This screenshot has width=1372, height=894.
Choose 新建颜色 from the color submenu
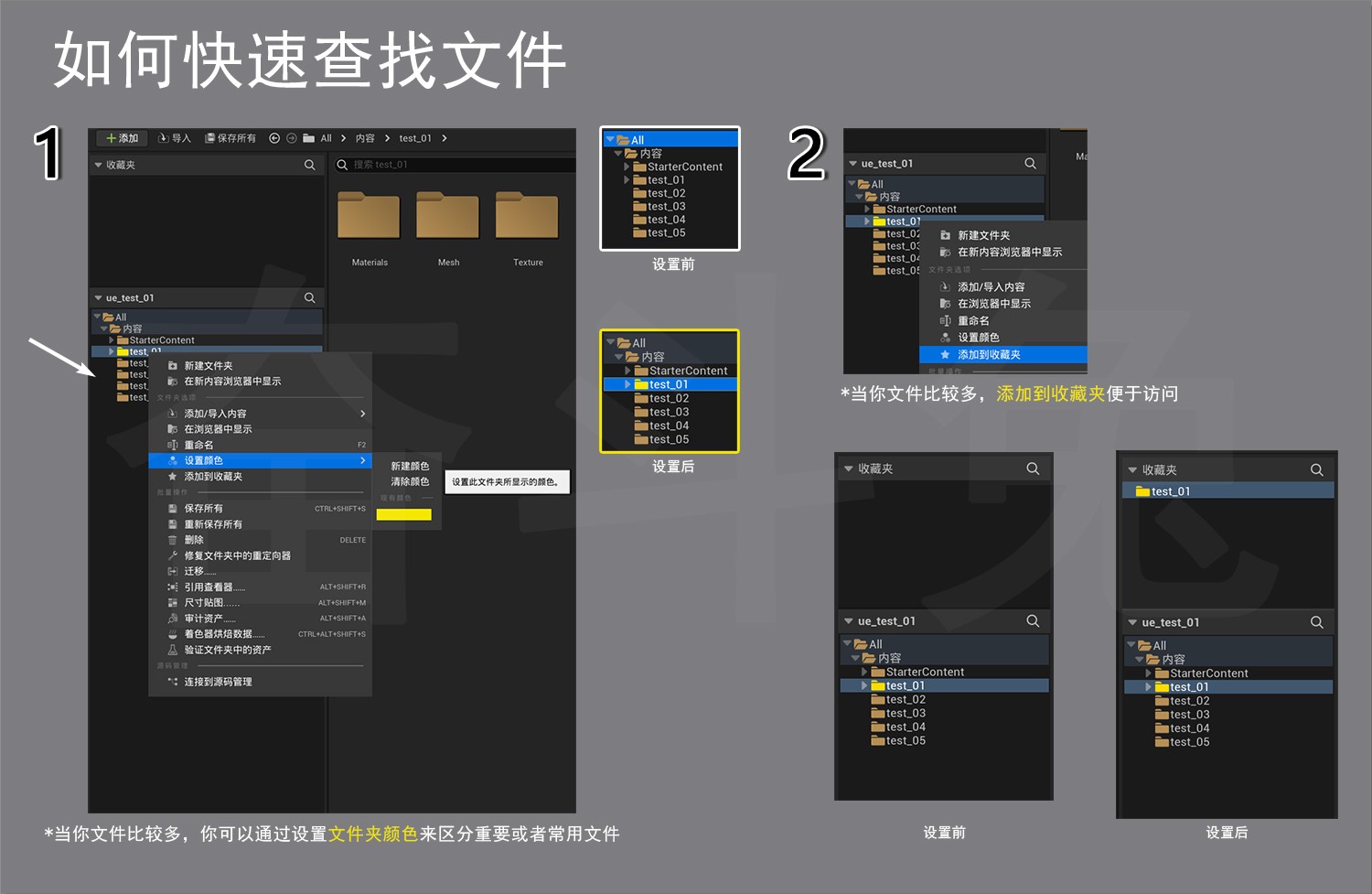[409, 466]
